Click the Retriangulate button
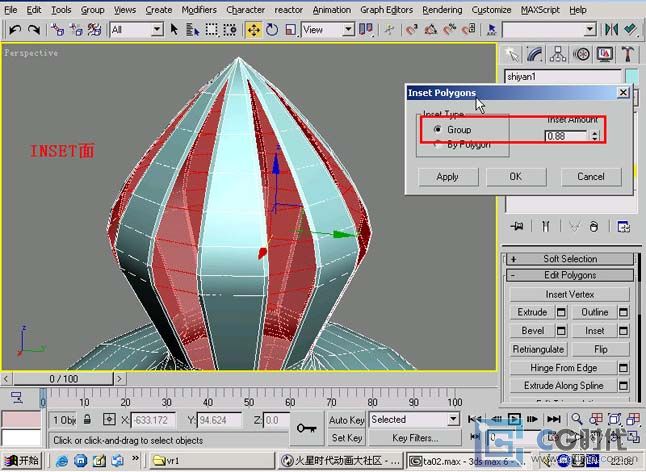 click(x=538, y=349)
